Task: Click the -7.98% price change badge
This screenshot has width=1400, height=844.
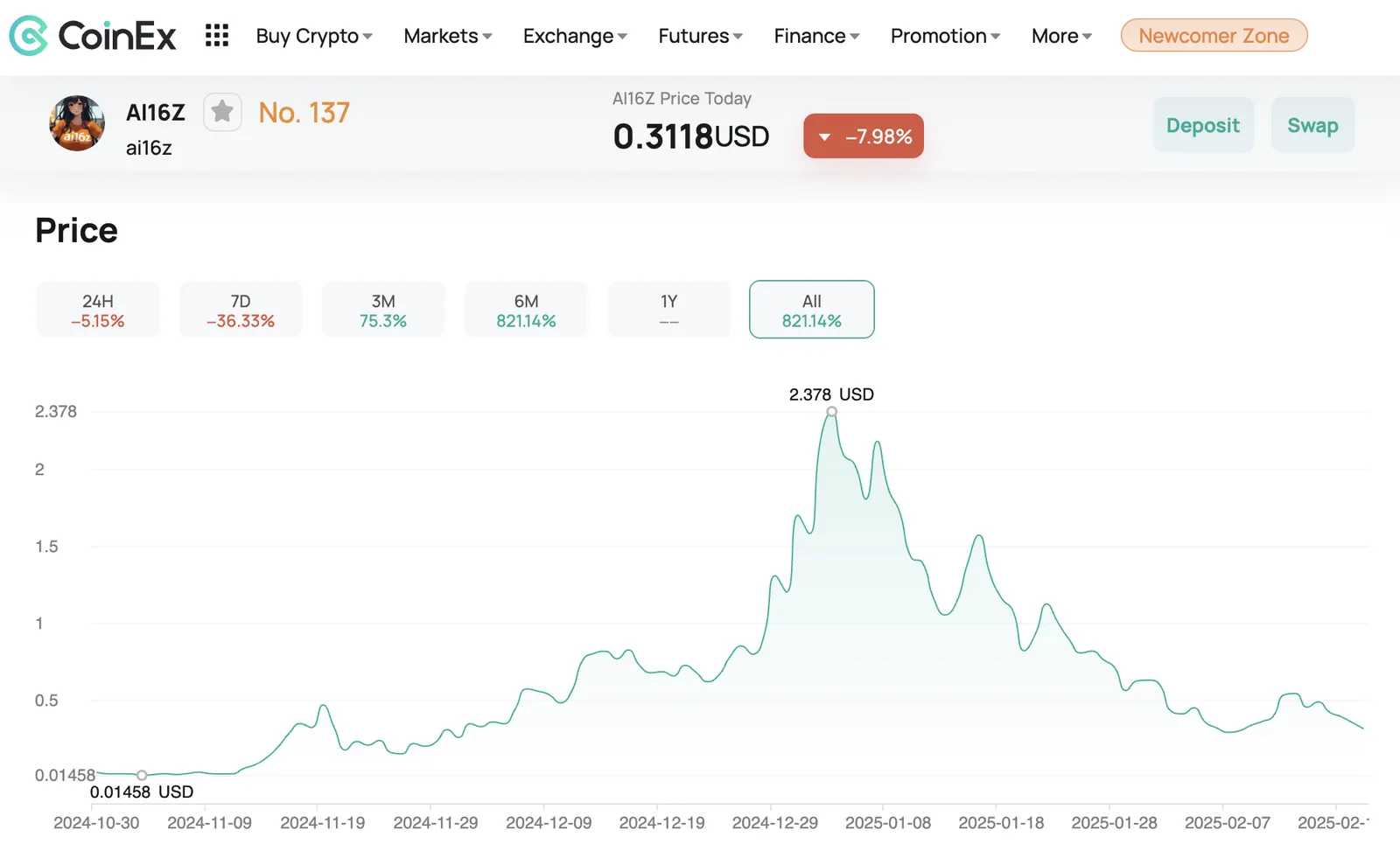Action: (x=864, y=136)
